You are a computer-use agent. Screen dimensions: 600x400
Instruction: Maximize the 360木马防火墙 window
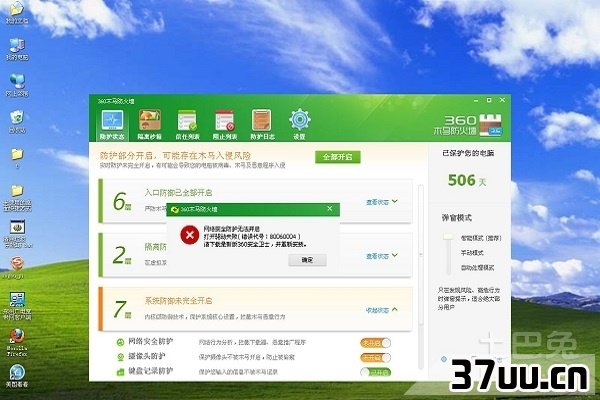(489, 100)
